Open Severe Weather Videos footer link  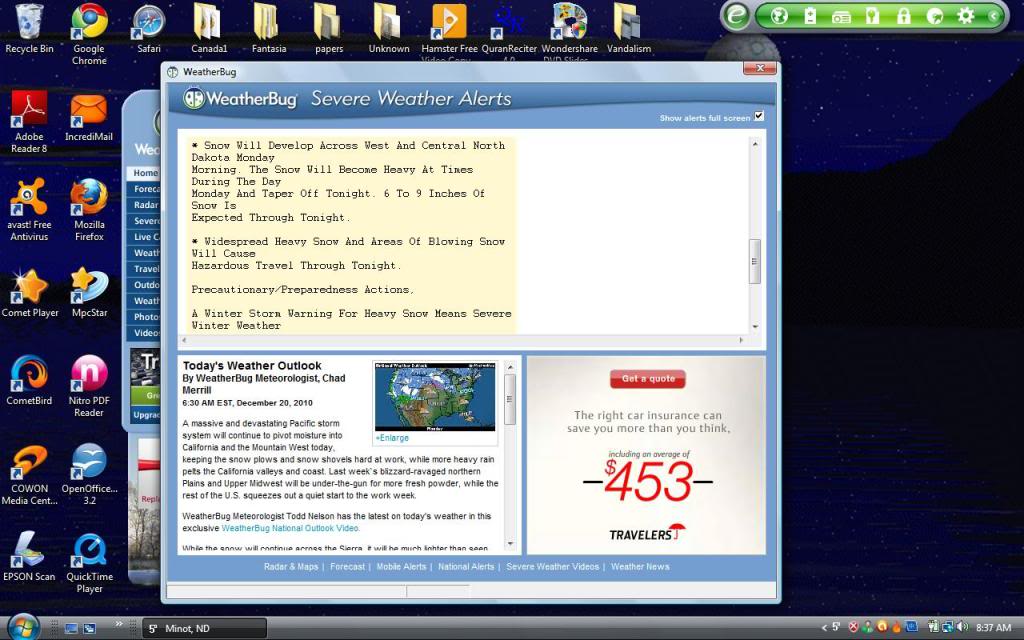pos(552,567)
